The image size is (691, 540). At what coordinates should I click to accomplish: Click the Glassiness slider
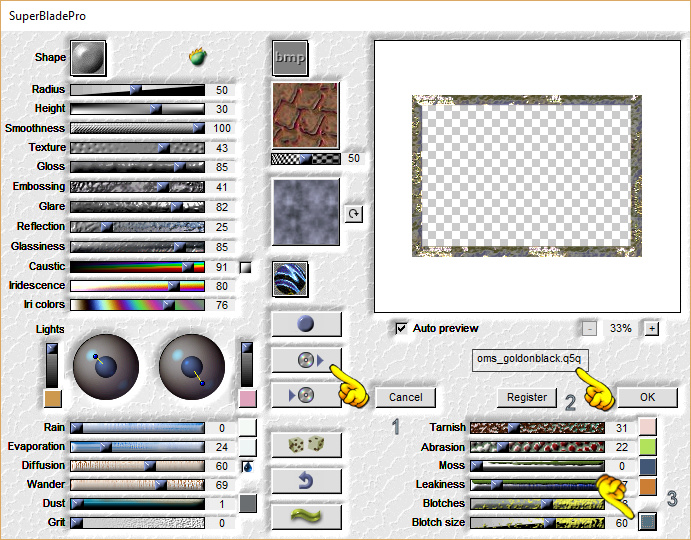coord(137,247)
